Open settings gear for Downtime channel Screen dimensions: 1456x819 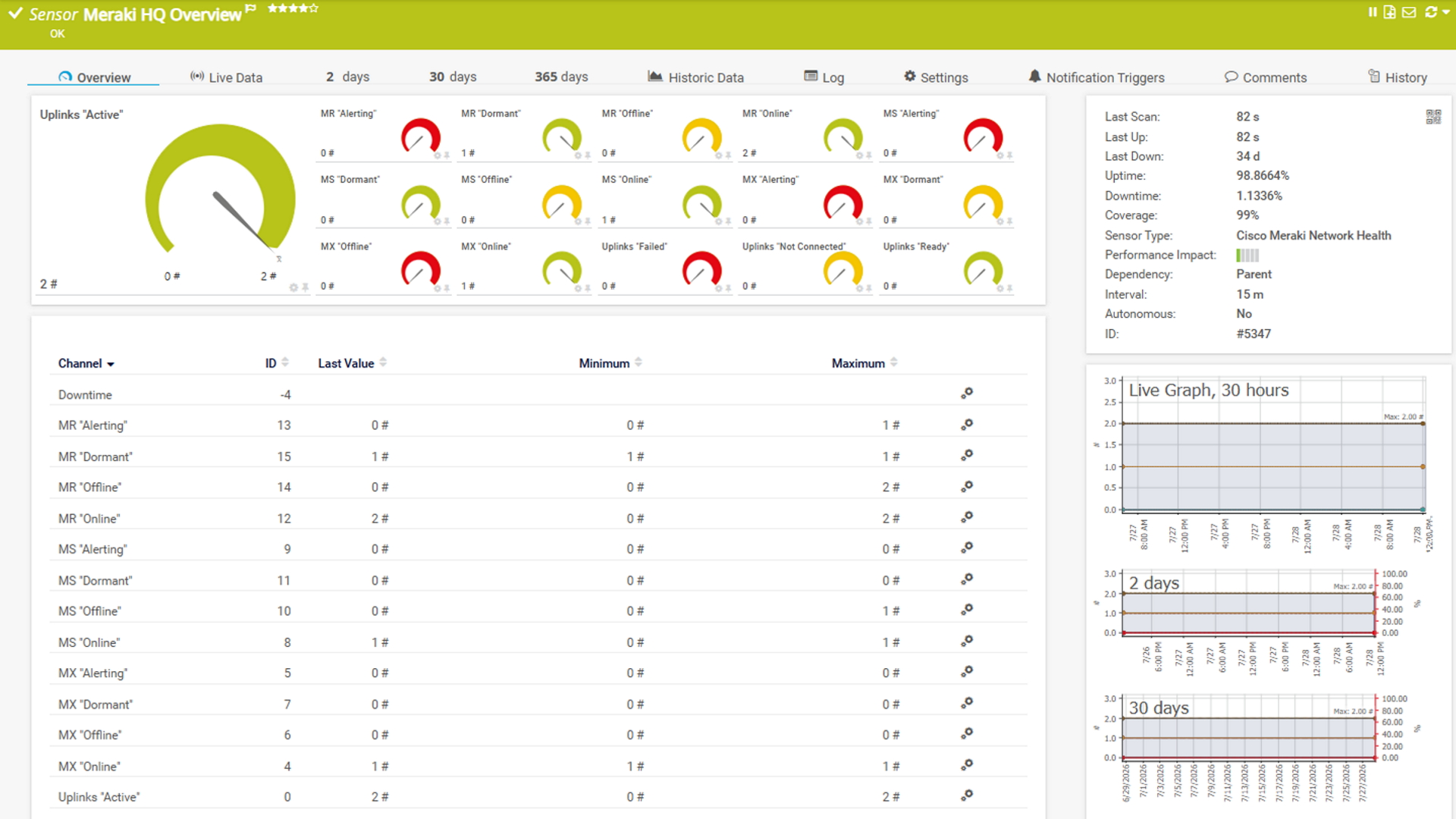pos(967,393)
